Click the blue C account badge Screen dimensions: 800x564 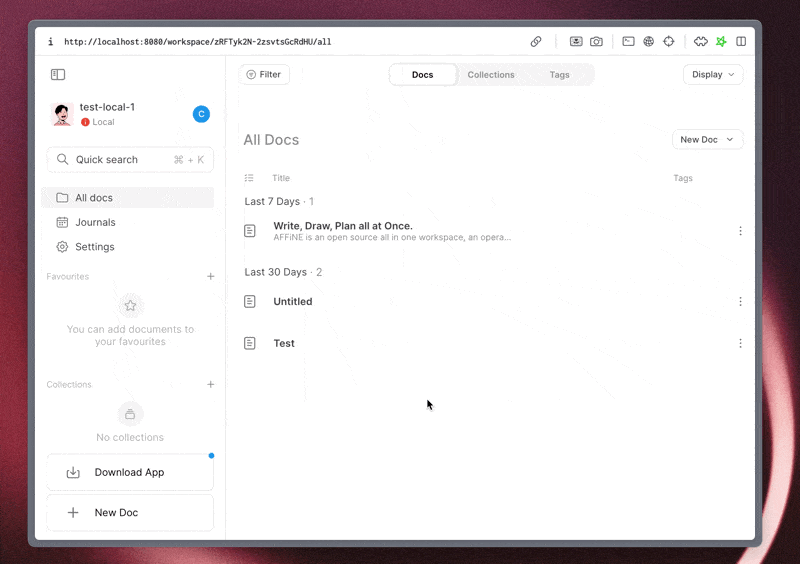click(201, 114)
